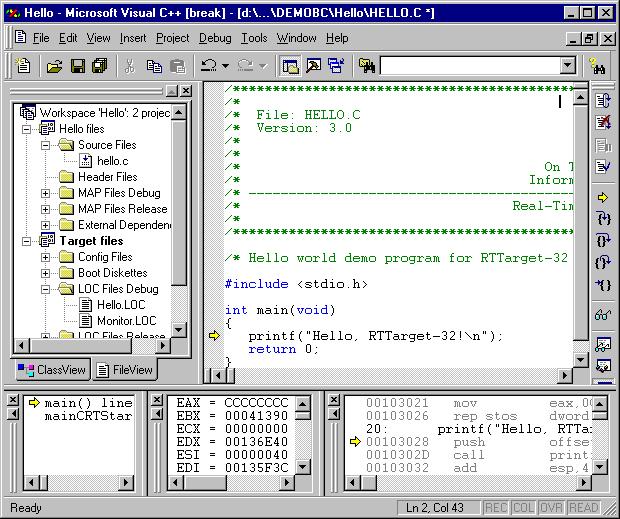Expand the Config Files folder
The height and width of the screenshot is (519, 620).
[x=45, y=257]
